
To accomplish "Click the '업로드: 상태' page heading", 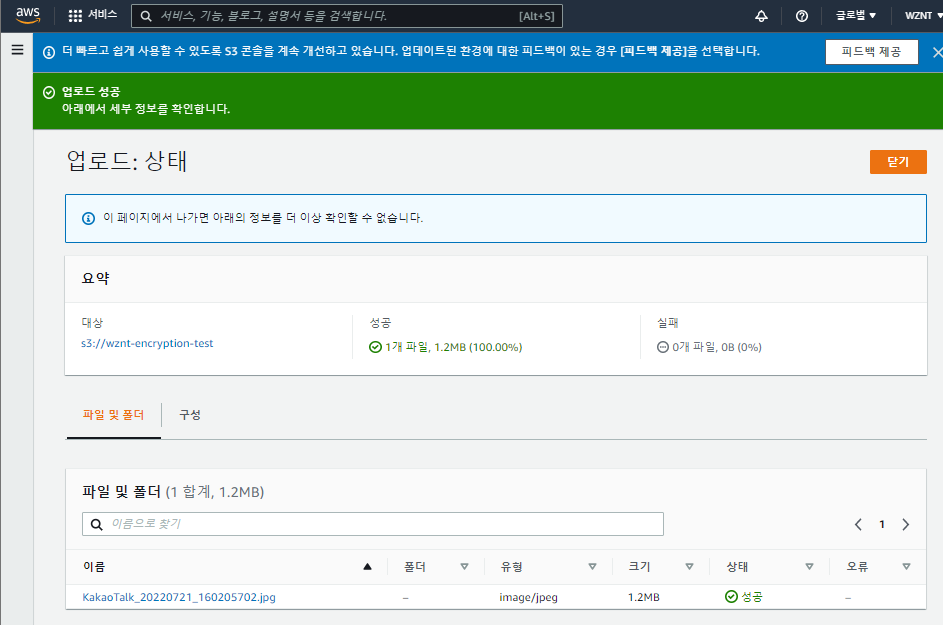I will (x=127, y=161).
